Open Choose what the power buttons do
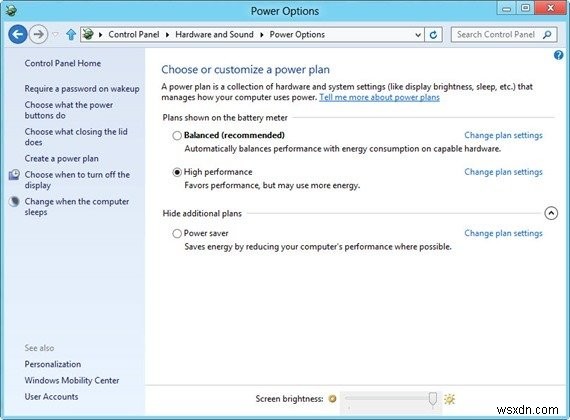This screenshot has height=420, width=570. pos(69,110)
